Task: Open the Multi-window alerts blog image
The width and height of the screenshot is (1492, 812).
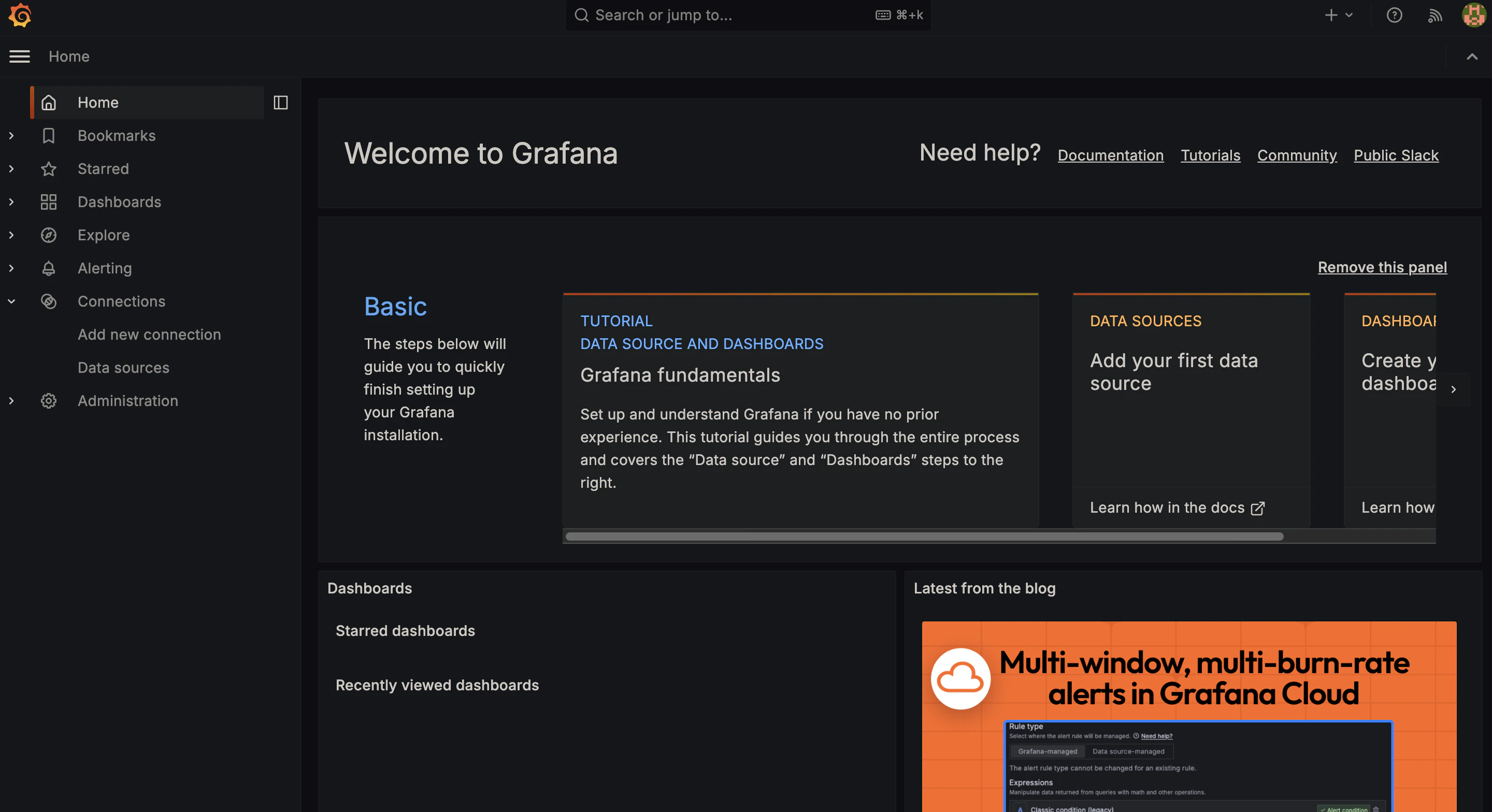Action: [x=1188, y=716]
